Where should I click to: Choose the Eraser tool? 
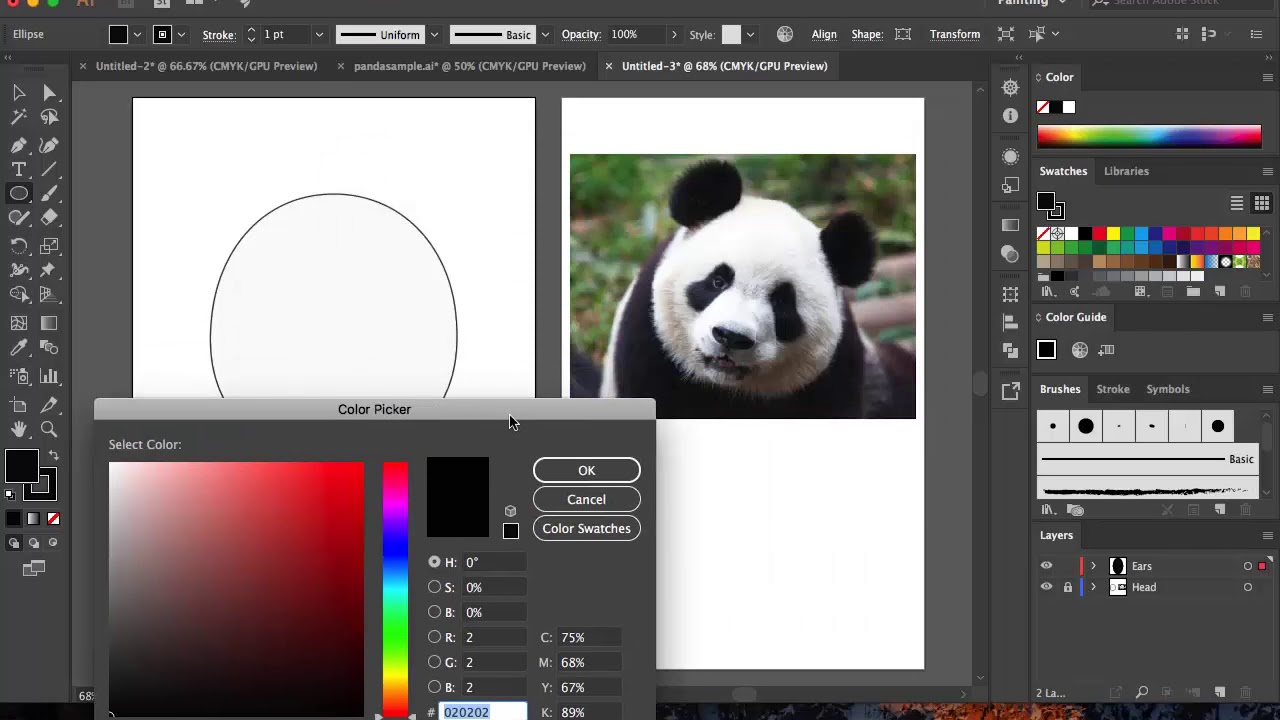coord(49,217)
